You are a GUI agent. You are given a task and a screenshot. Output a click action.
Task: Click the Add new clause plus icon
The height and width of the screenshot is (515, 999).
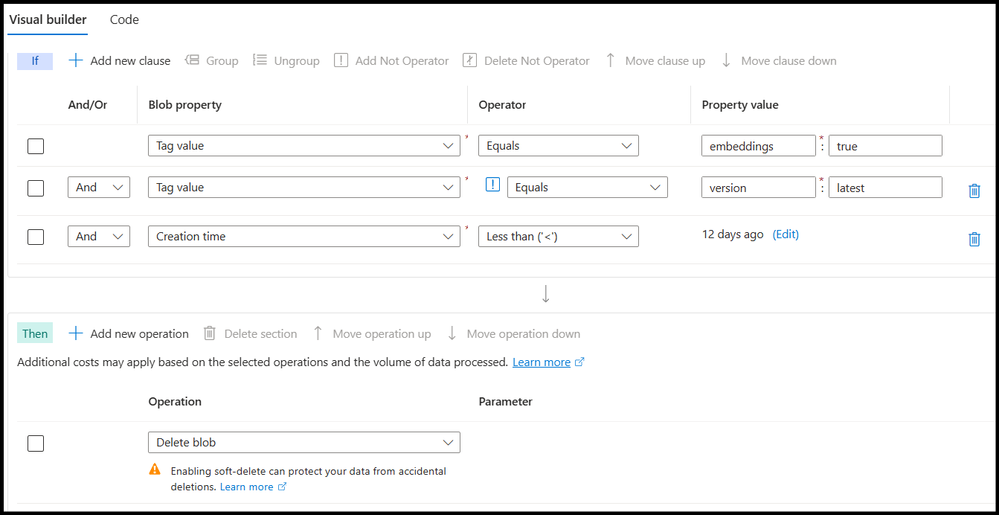click(x=76, y=61)
